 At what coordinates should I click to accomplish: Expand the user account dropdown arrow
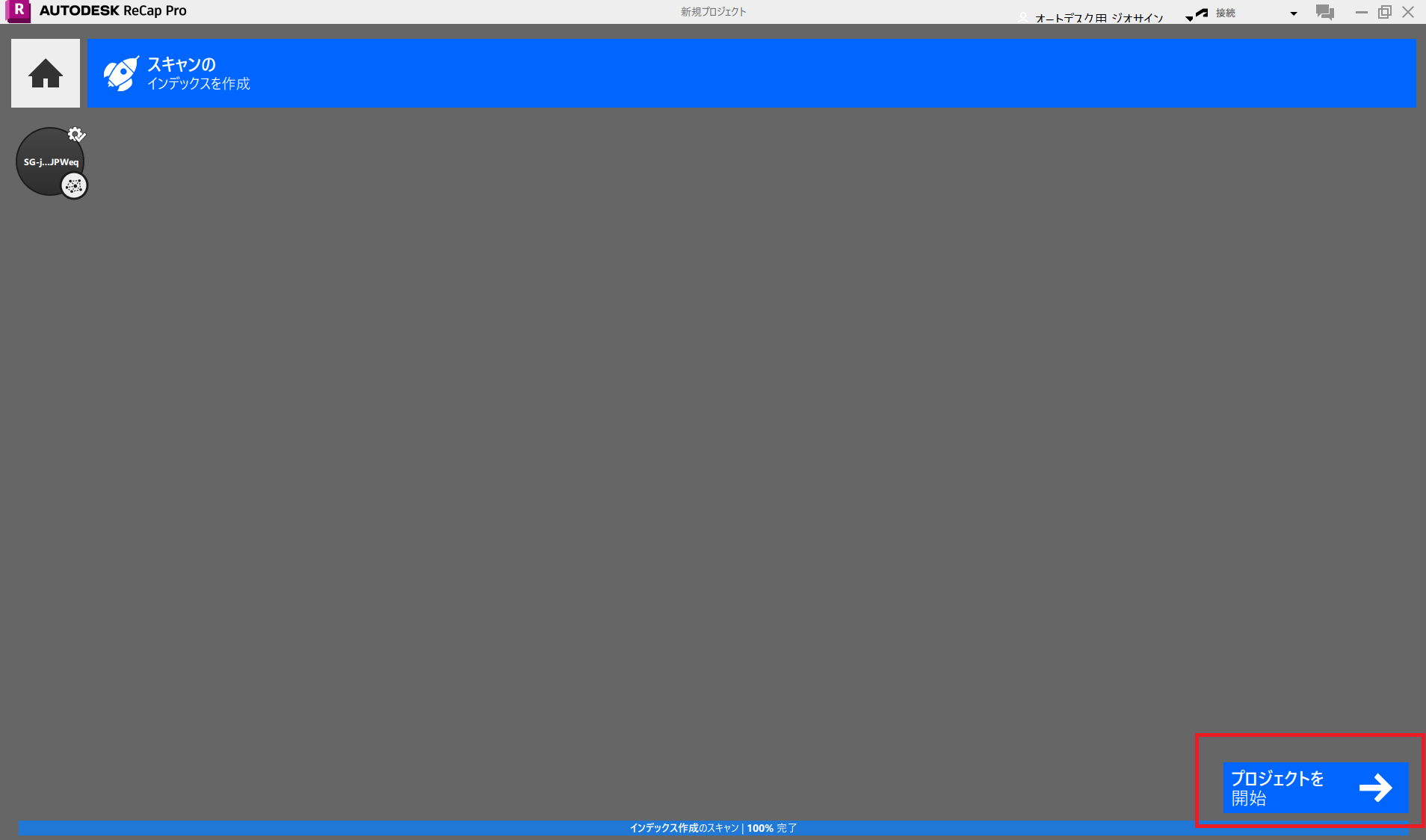[x=1188, y=19]
